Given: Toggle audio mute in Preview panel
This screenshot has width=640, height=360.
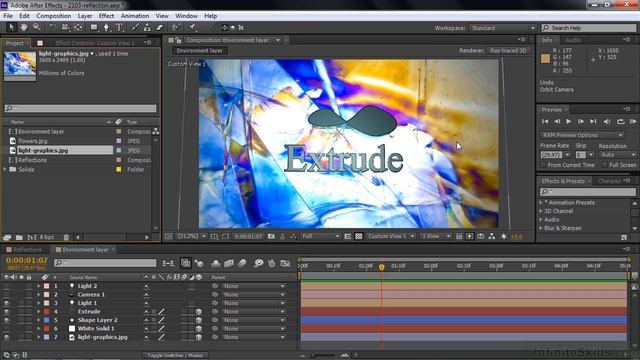Looking at the screenshot, I should pyautogui.click(x=607, y=122).
